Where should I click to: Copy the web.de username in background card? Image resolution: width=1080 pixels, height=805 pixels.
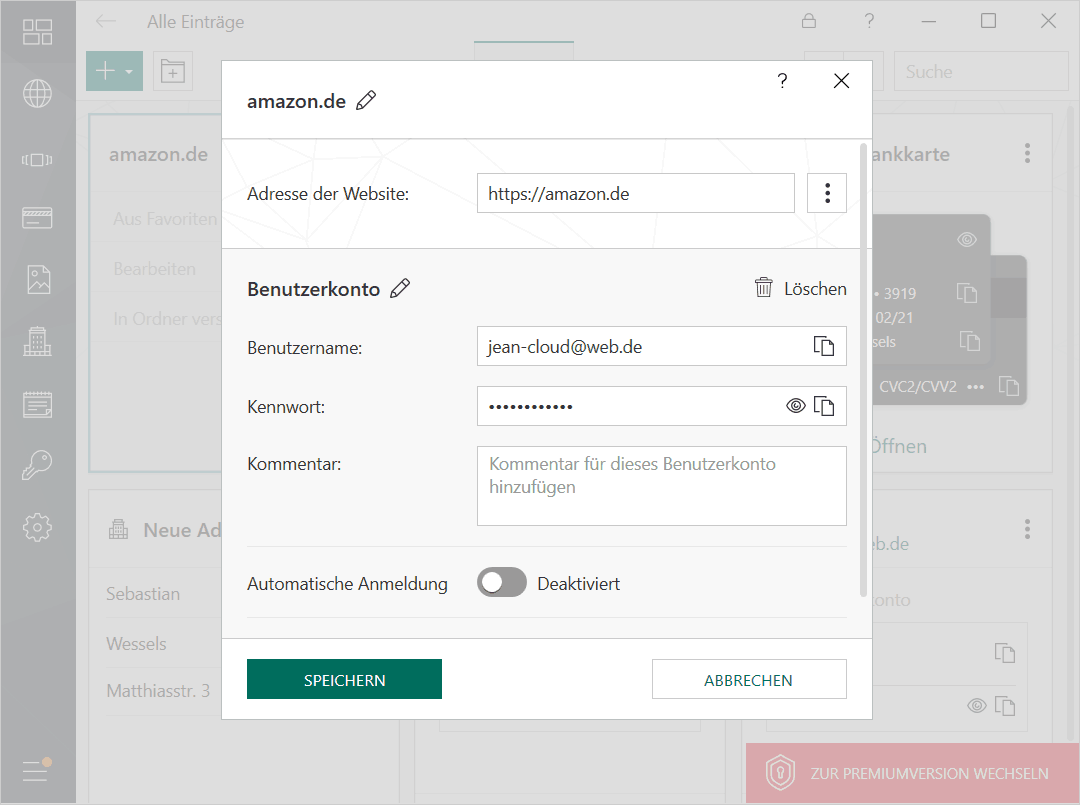pos(1005,653)
